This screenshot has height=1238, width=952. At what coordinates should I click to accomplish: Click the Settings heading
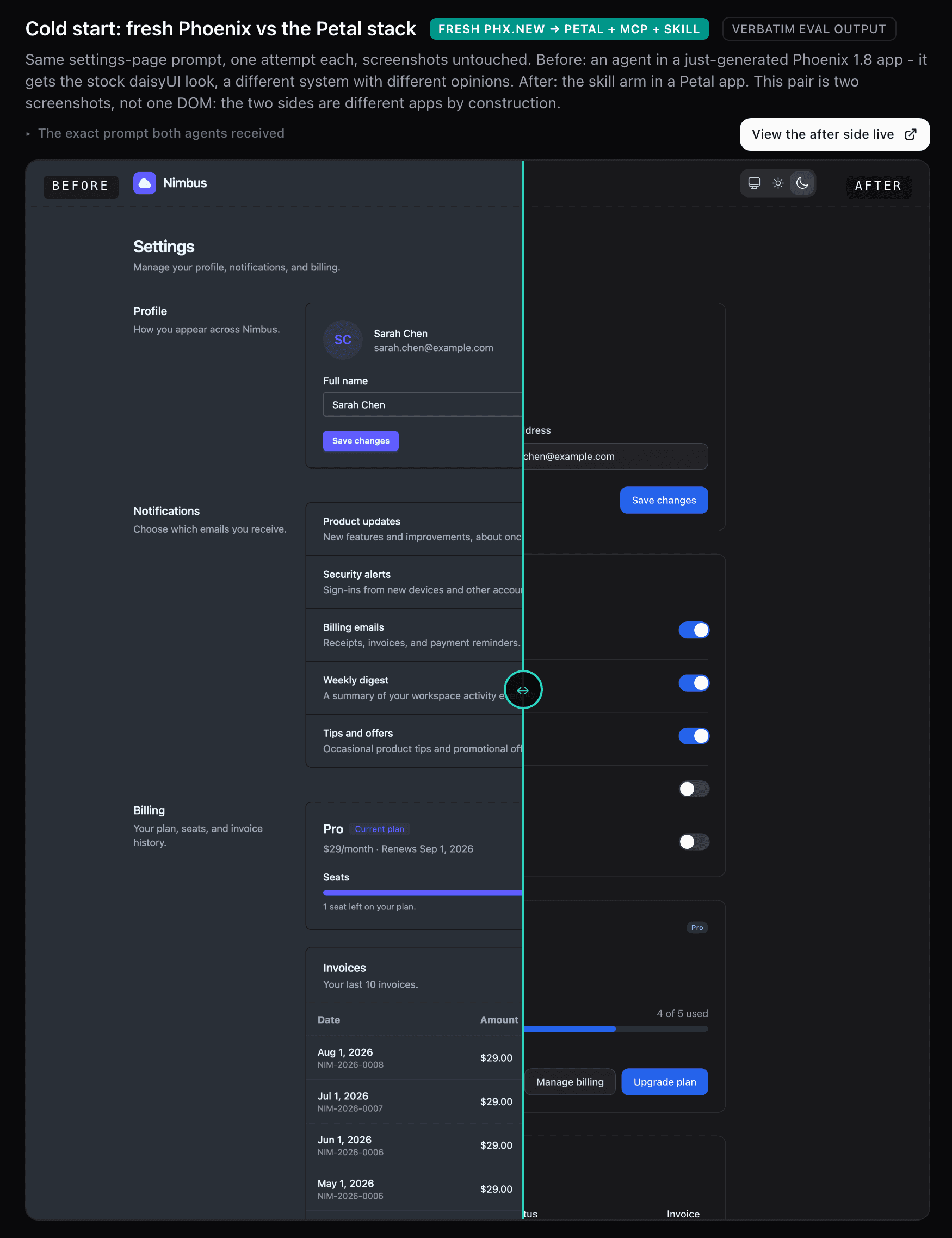tap(164, 247)
